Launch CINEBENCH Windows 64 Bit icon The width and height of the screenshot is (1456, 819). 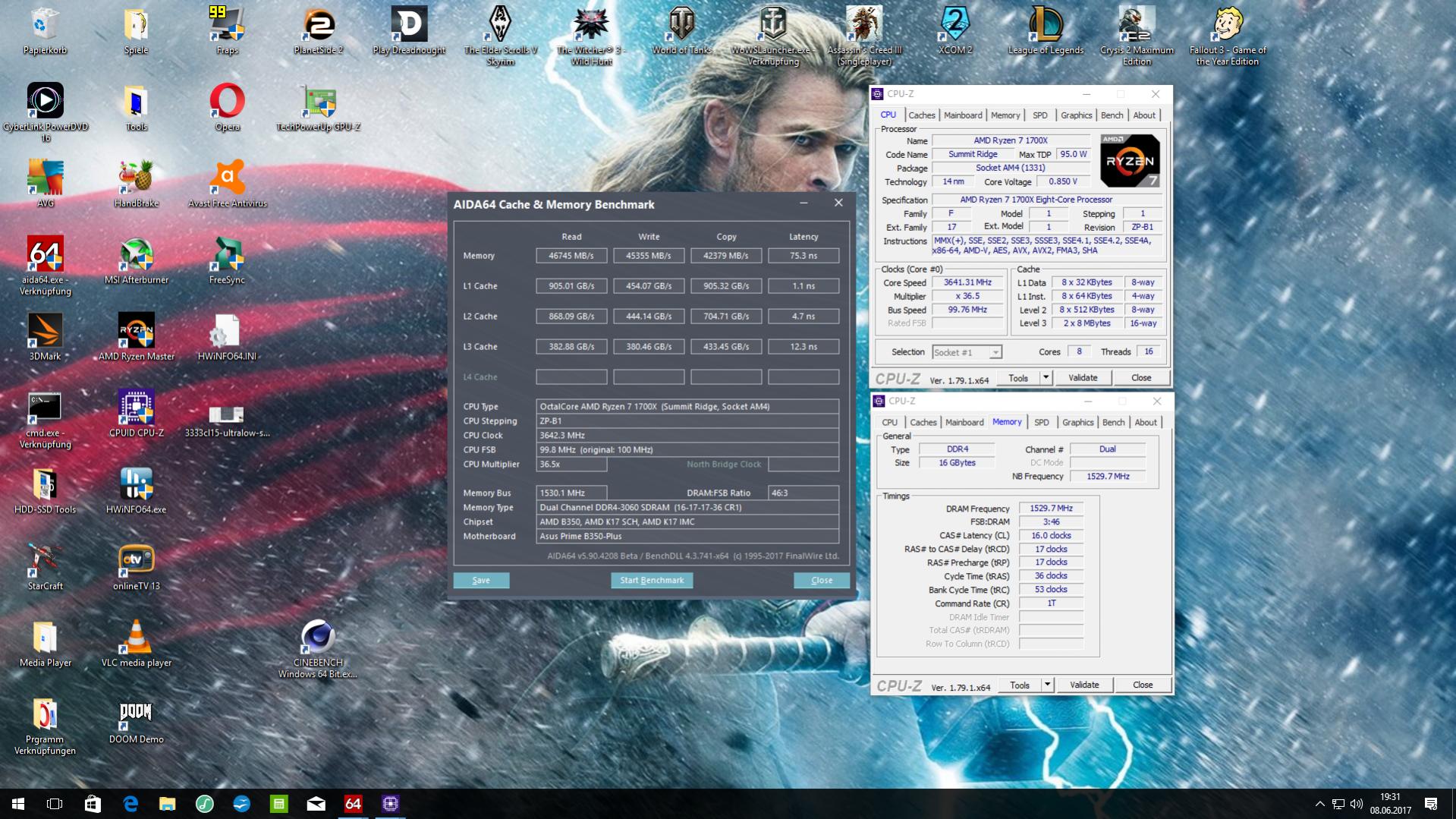[318, 649]
